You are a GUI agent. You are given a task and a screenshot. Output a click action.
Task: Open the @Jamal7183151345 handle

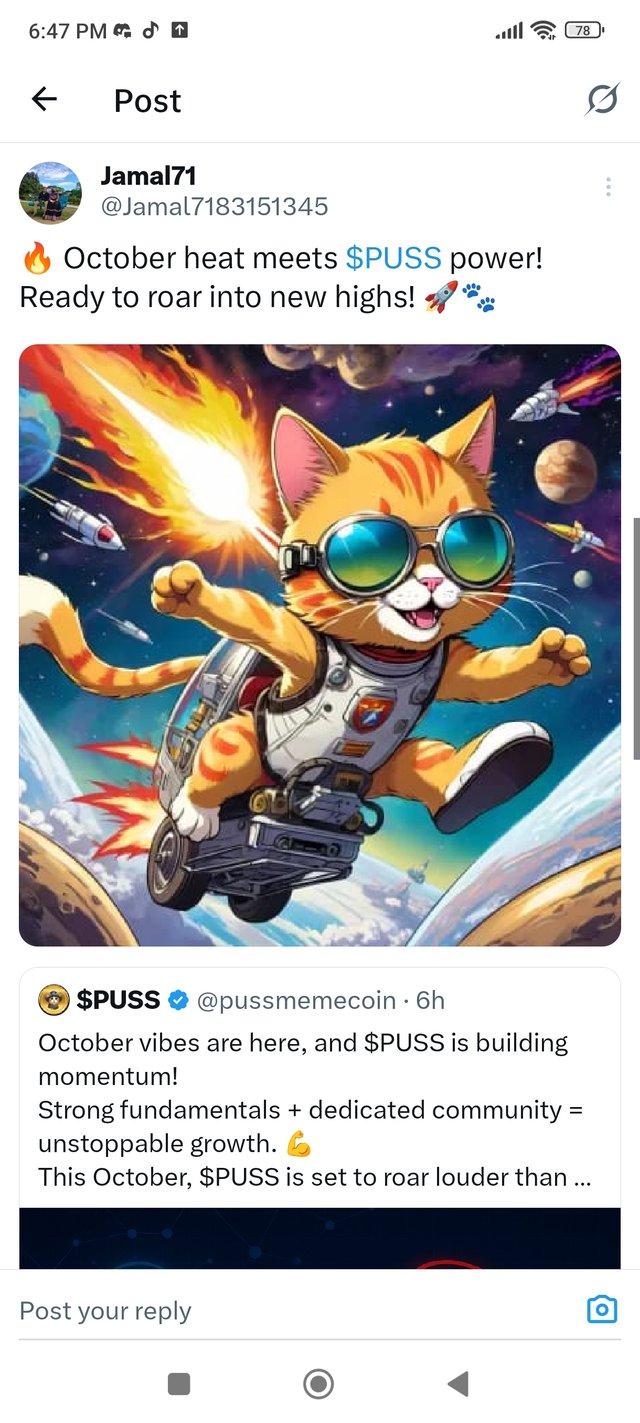(214, 207)
